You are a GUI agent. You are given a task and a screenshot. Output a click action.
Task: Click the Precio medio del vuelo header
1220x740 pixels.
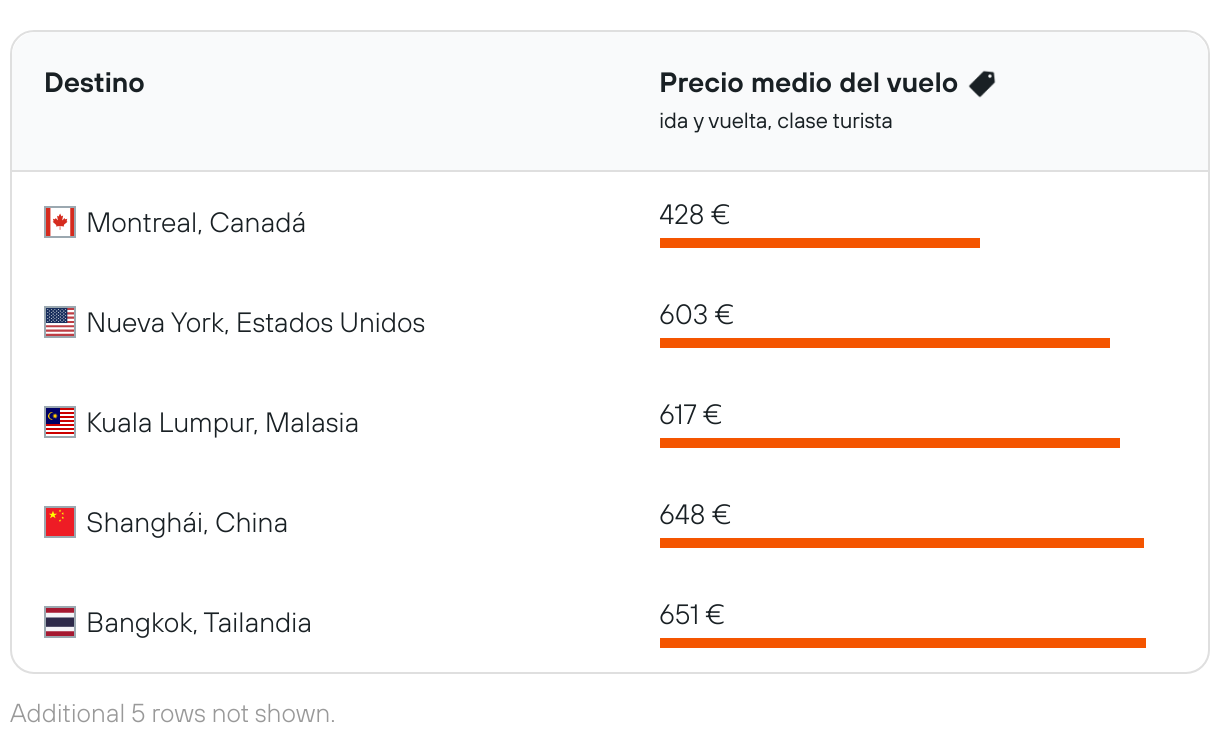pyautogui.click(x=808, y=83)
